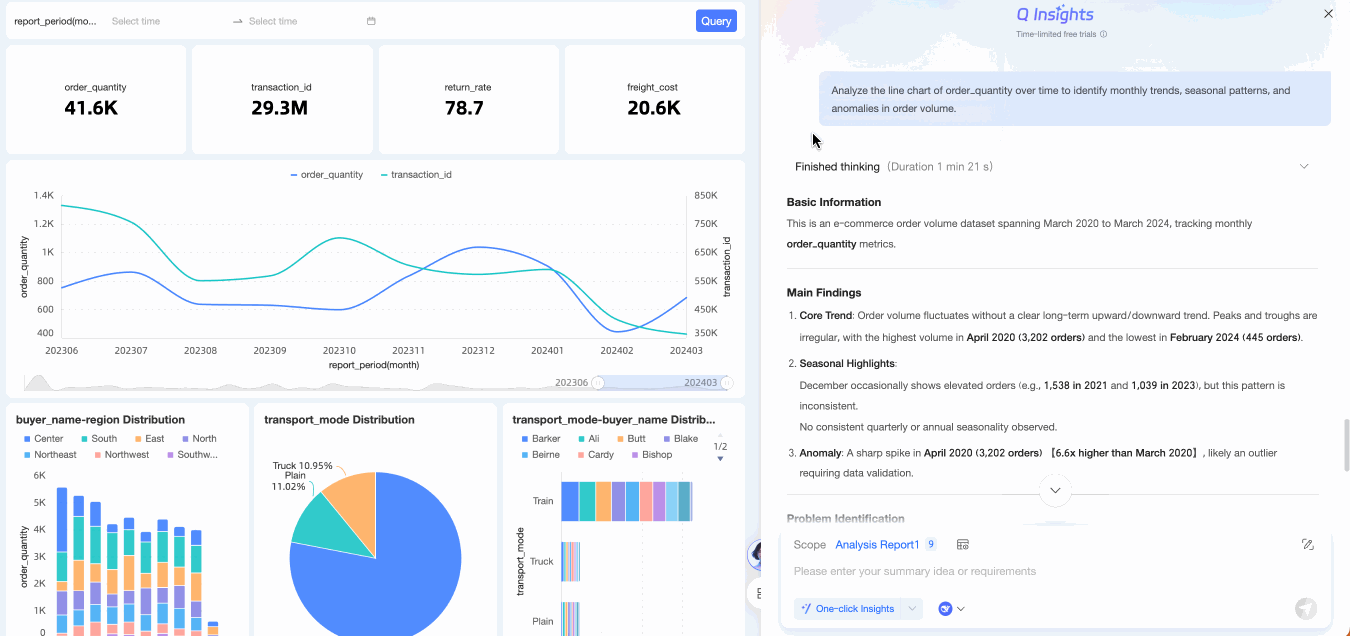Close the Q Insights panel
1350x636 pixels.
(1328, 14)
